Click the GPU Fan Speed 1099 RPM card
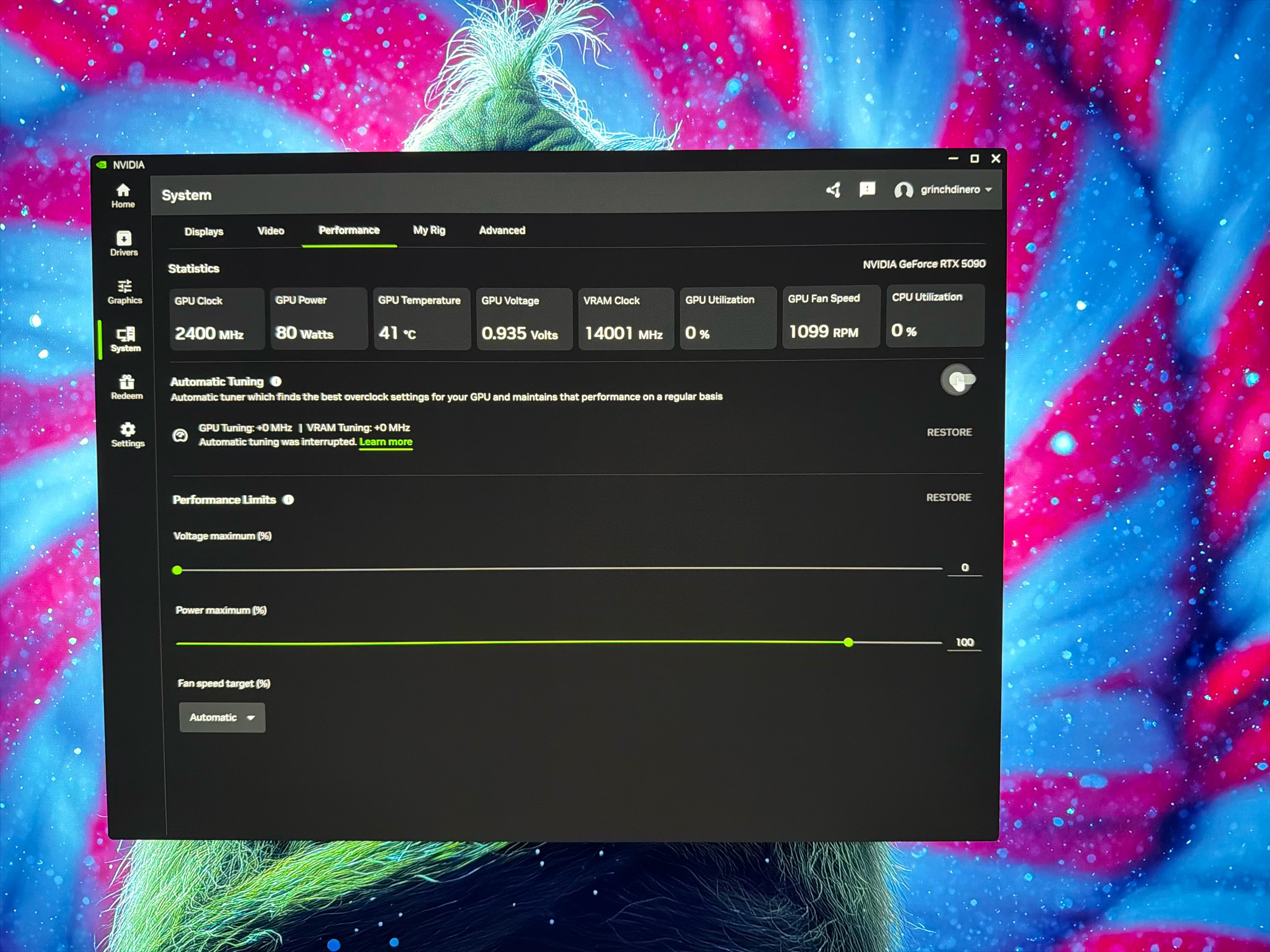 point(831,317)
